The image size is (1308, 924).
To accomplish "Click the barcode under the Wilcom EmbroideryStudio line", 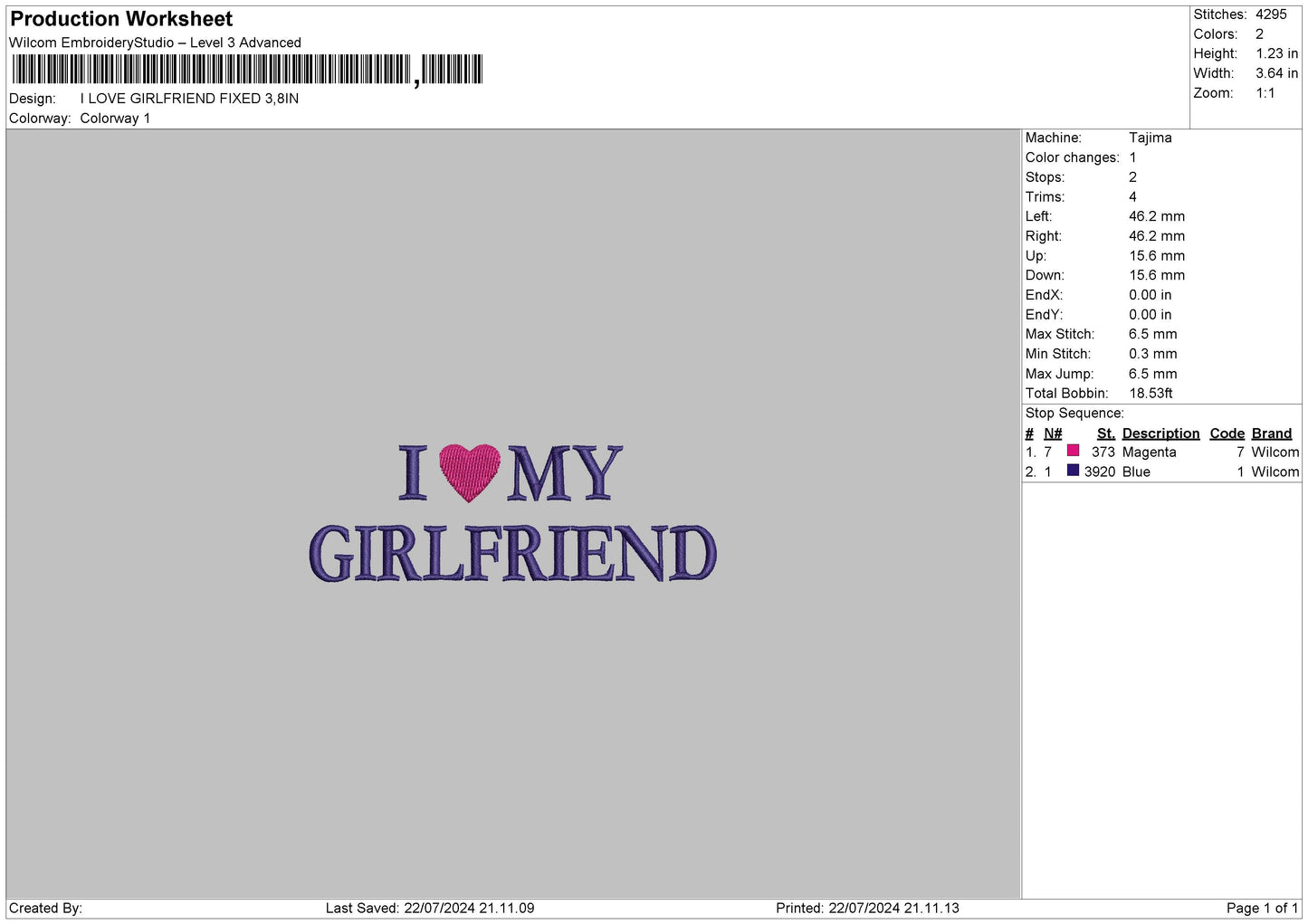I will pos(247,70).
